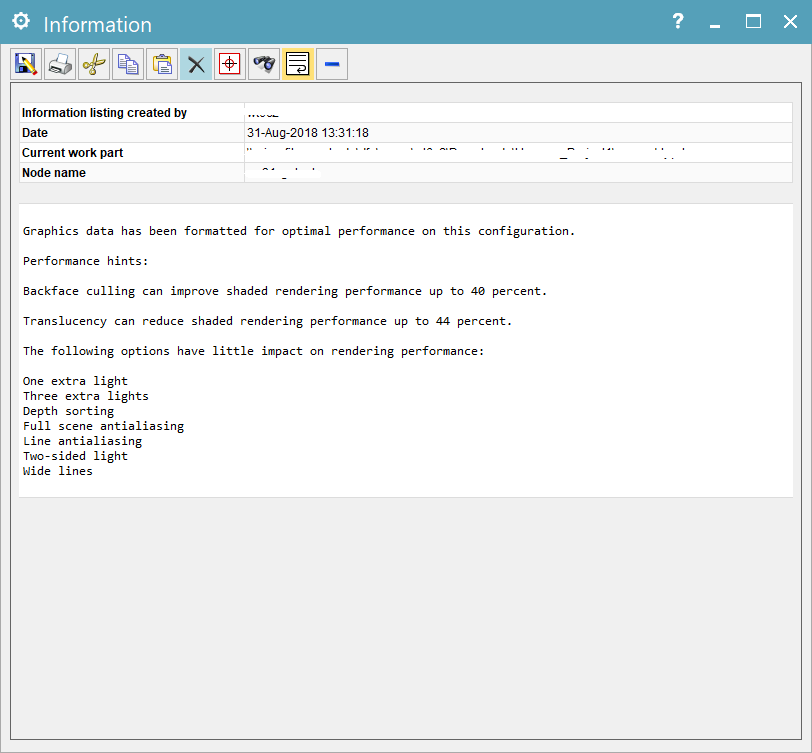Viewport: 812px width, 753px height.
Task: Maximize the Information window
Action: [x=753, y=22]
